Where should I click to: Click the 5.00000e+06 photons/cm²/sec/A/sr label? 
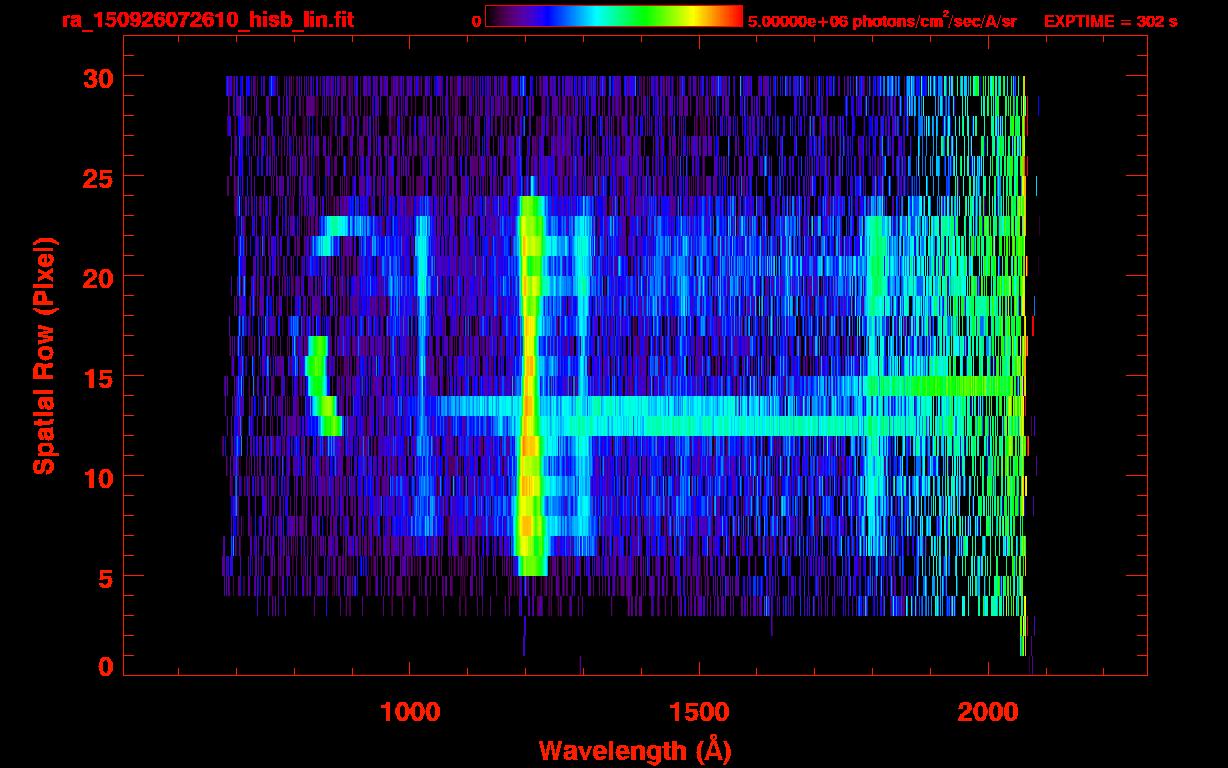(882, 20)
